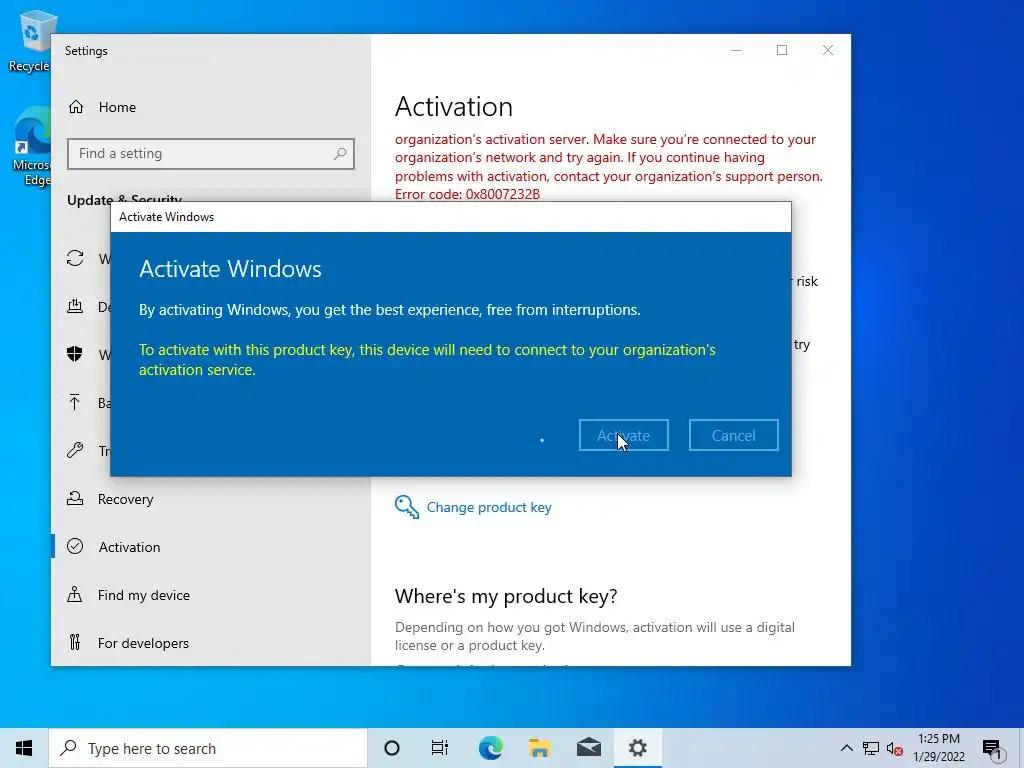Click the For developers tools icon
1024x768 pixels.
coord(75,643)
